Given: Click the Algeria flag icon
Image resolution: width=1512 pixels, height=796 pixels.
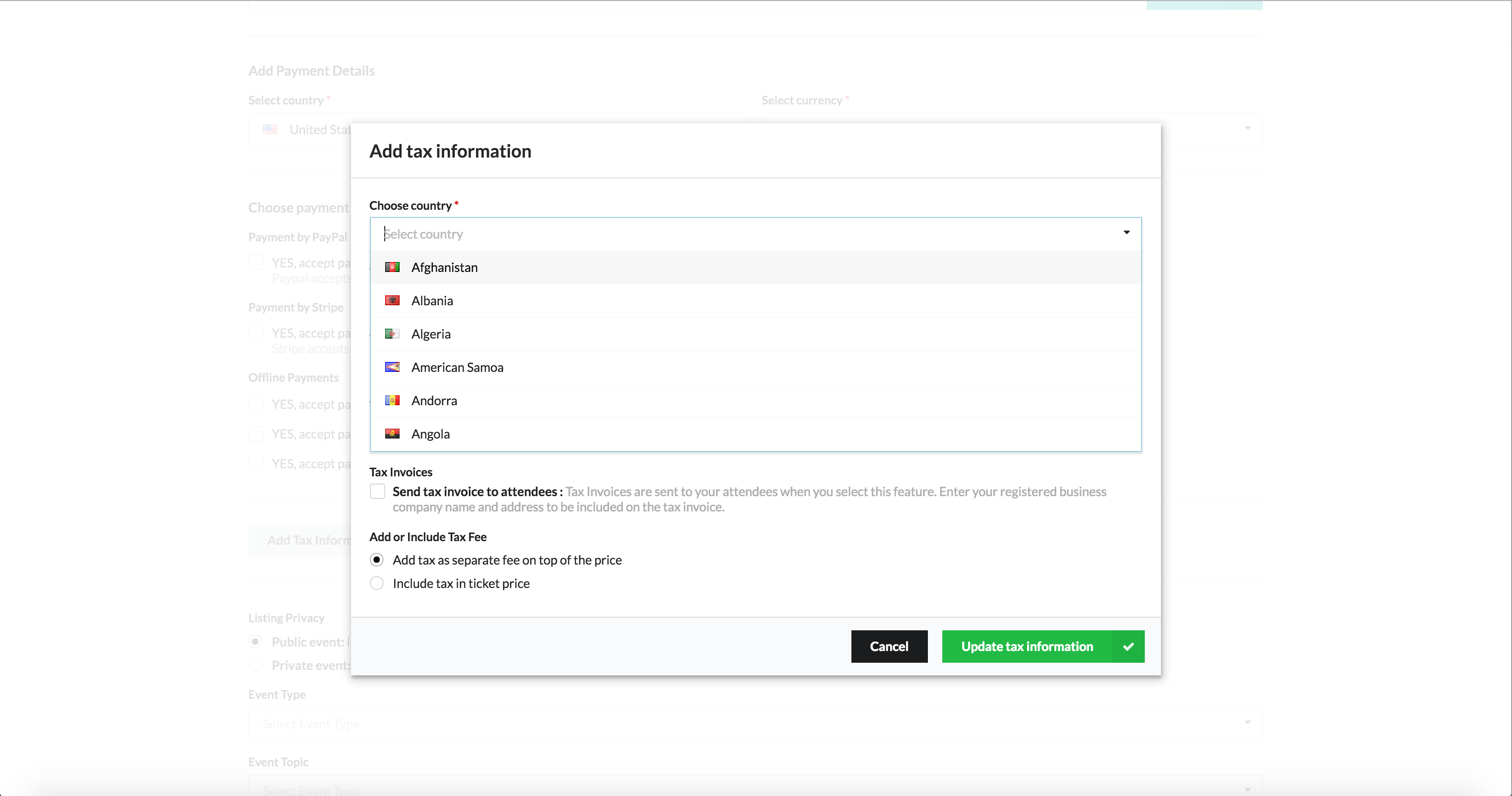Looking at the screenshot, I should click(392, 334).
